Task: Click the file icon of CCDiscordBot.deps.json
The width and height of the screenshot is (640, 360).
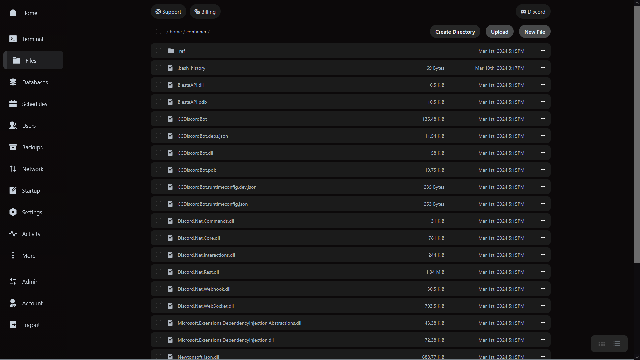Action: tap(170, 136)
